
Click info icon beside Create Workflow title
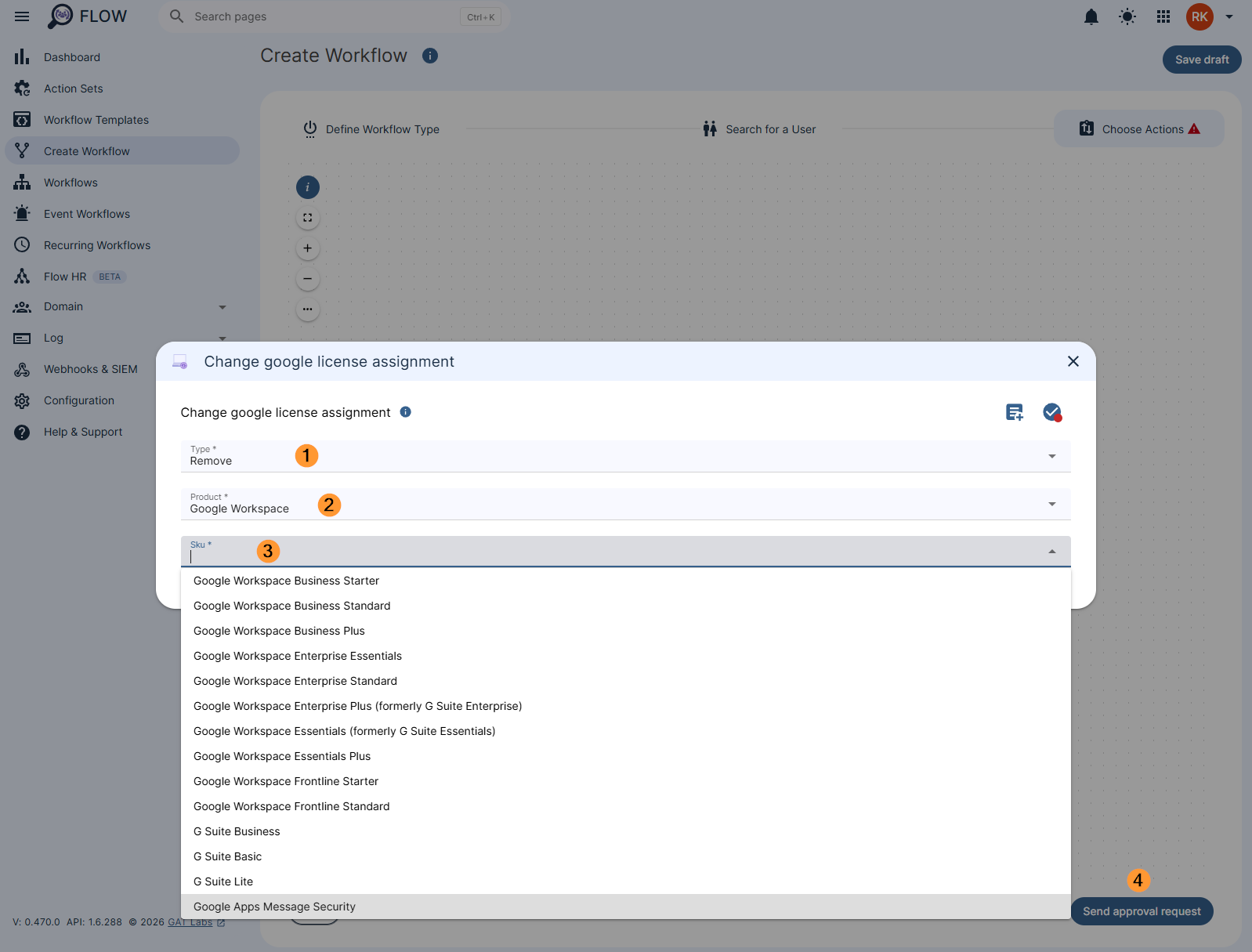point(430,56)
